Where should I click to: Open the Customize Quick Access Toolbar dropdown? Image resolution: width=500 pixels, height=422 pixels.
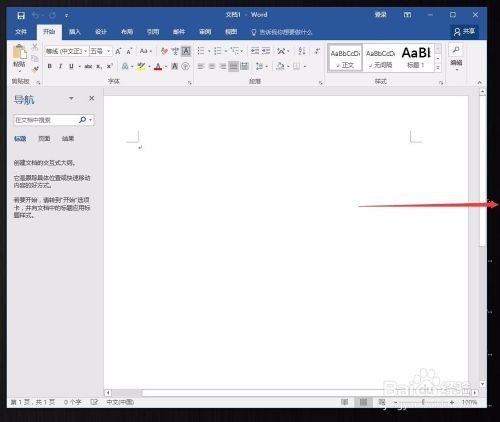click(66, 16)
